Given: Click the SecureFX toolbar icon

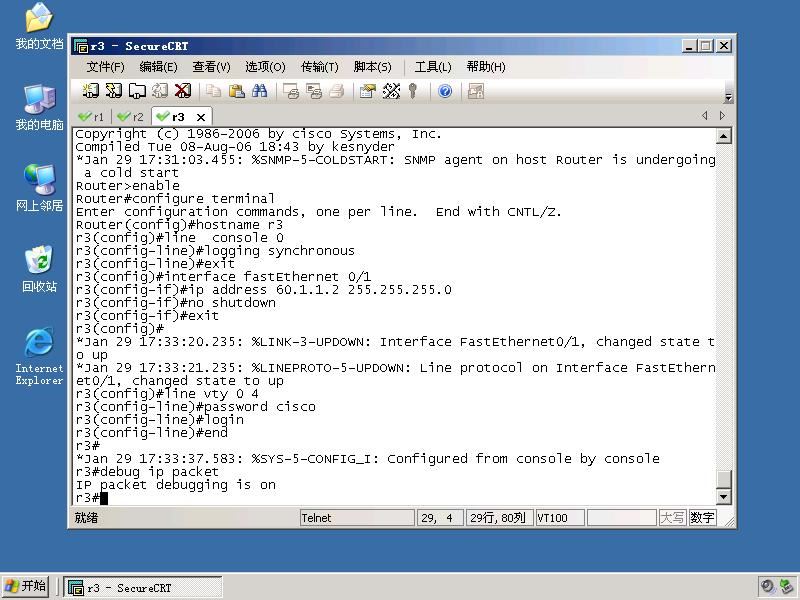Looking at the screenshot, I should 476,91.
